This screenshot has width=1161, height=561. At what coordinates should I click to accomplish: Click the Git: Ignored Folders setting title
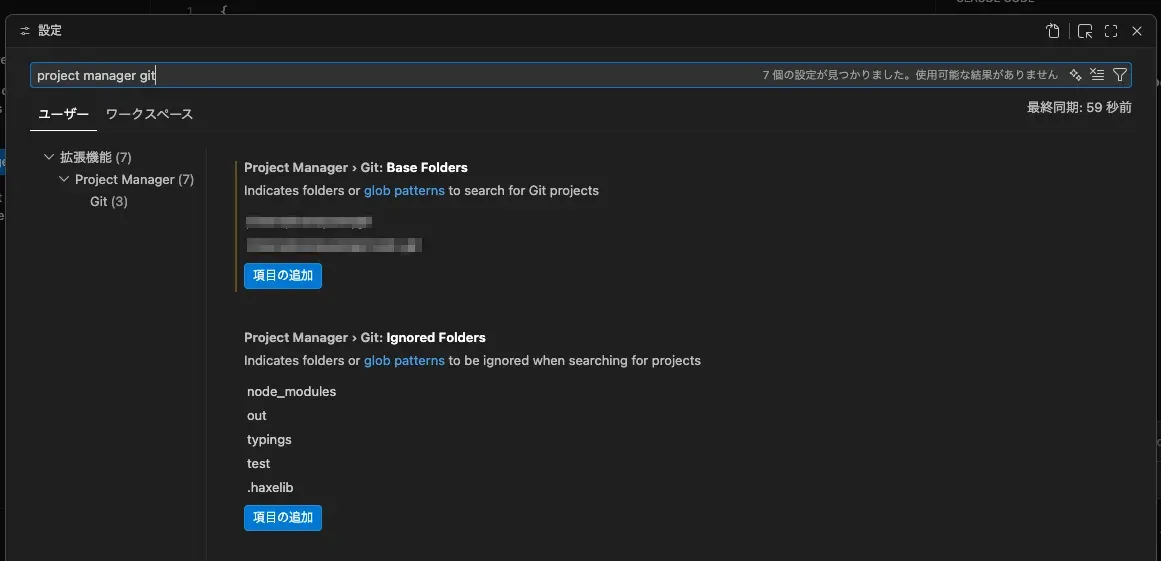pyautogui.click(x=365, y=337)
